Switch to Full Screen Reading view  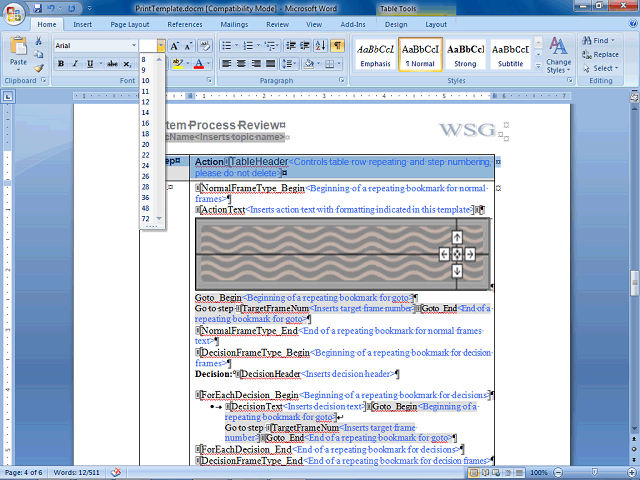tap(484, 473)
